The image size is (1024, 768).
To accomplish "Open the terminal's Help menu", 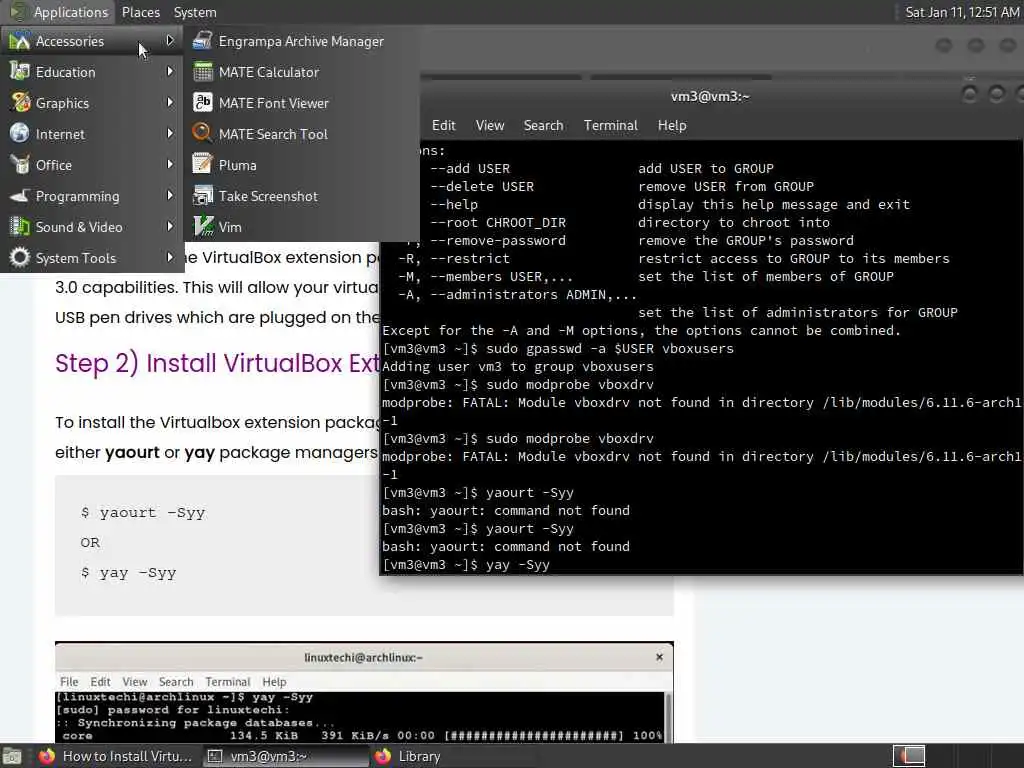I will tap(671, 125).
